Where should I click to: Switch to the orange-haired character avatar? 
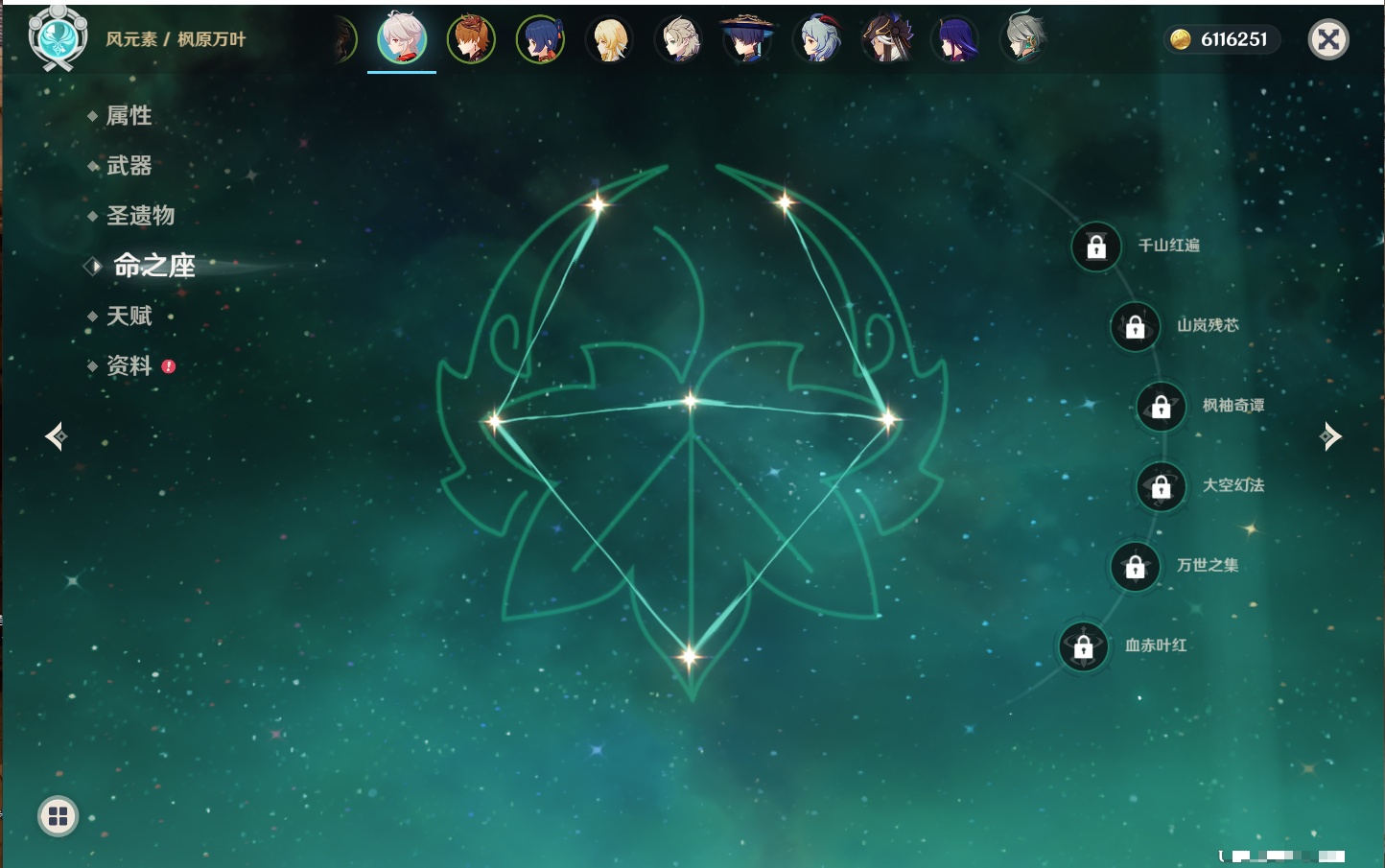click(471, 39)
